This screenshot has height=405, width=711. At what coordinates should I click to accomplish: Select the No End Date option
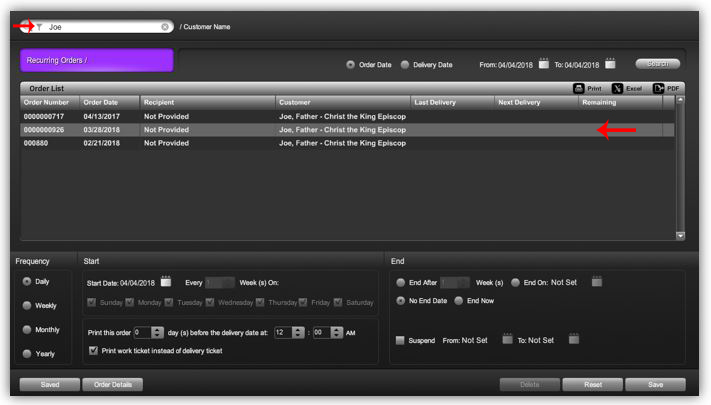(x=400, y=301)
